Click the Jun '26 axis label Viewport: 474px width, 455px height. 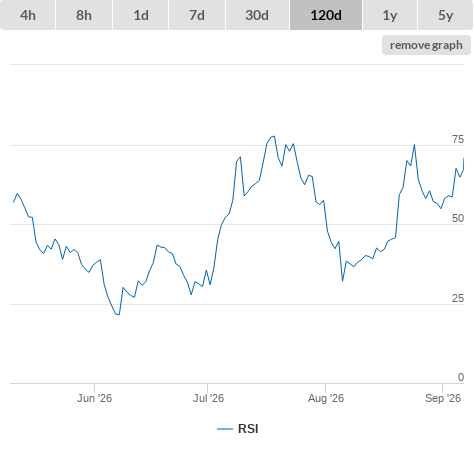pyautogui.click(x=94, y=398)
